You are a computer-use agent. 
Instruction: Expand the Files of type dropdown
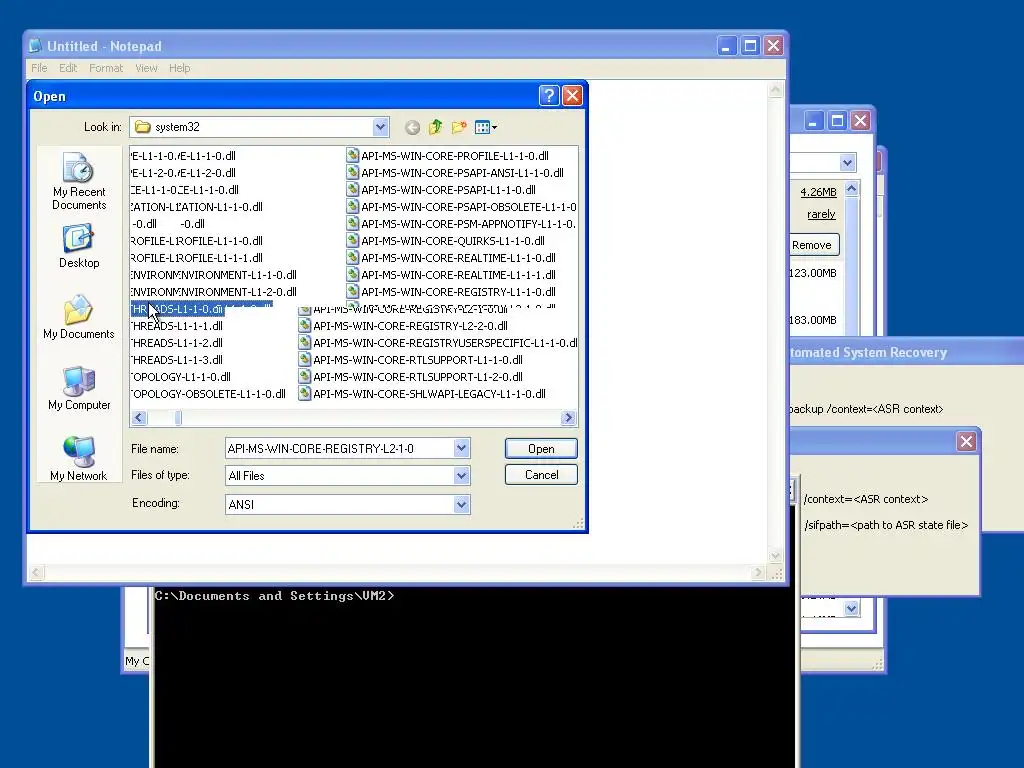(462, 475)
